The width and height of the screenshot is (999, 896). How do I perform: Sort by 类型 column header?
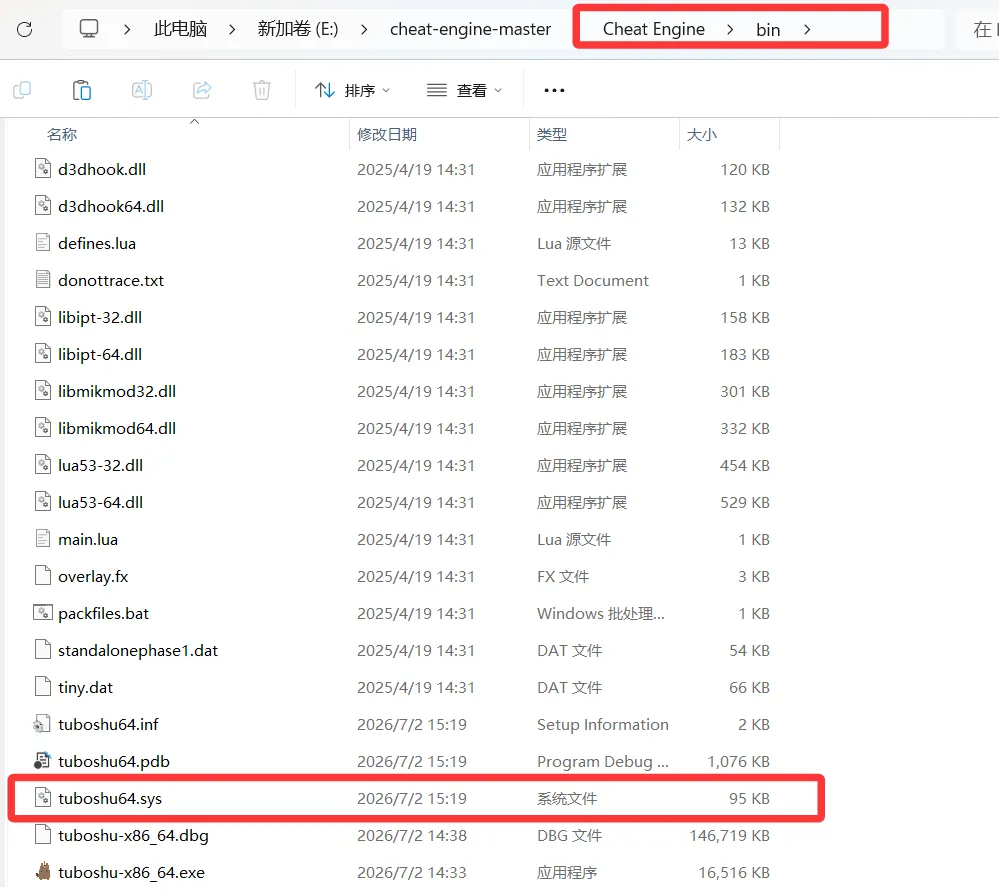tap(552, 134)
